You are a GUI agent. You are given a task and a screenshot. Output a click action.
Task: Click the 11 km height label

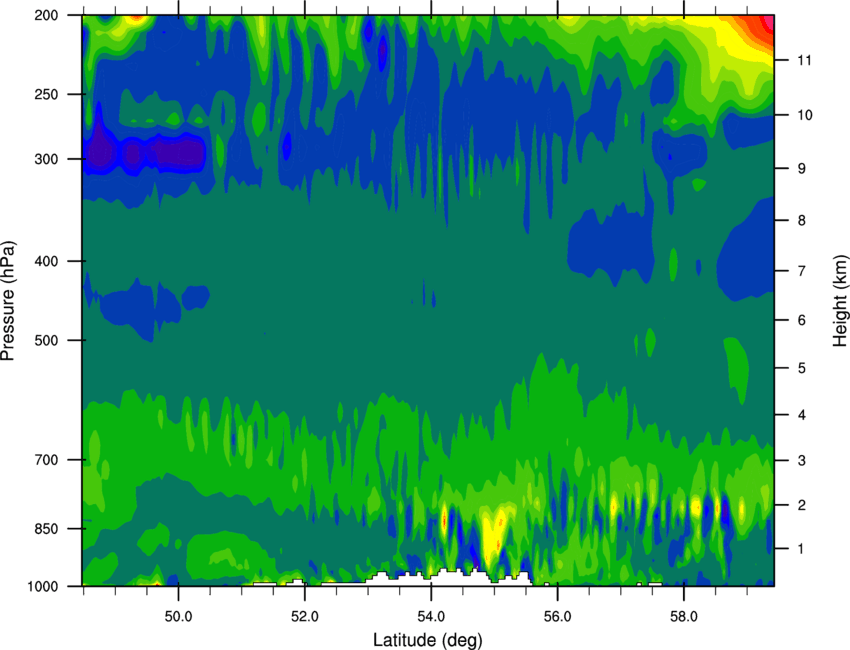click(804, 60)
